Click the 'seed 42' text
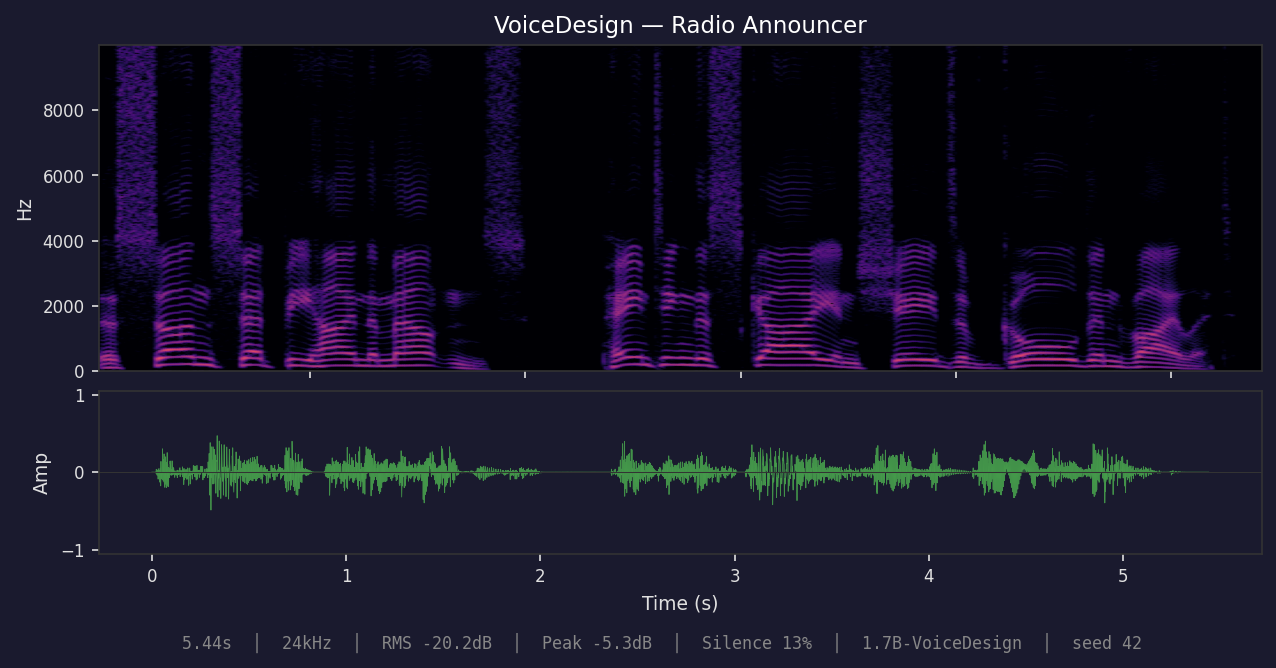1276x668 pixels. tap(1107, 644)
